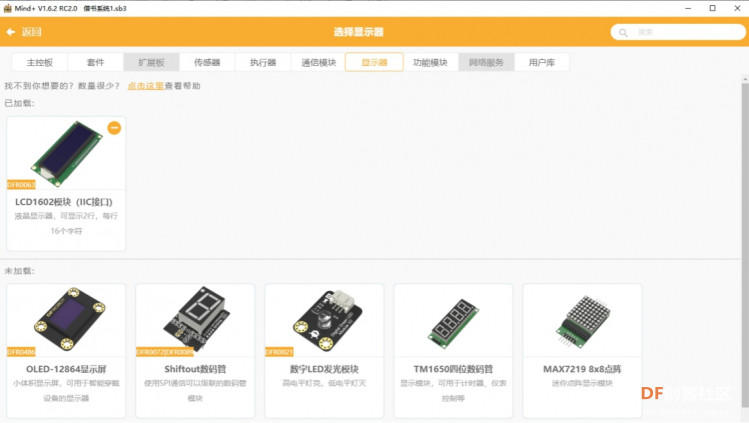Click the MAX7219 description 迷你点阵显示模块

point(582,383)
